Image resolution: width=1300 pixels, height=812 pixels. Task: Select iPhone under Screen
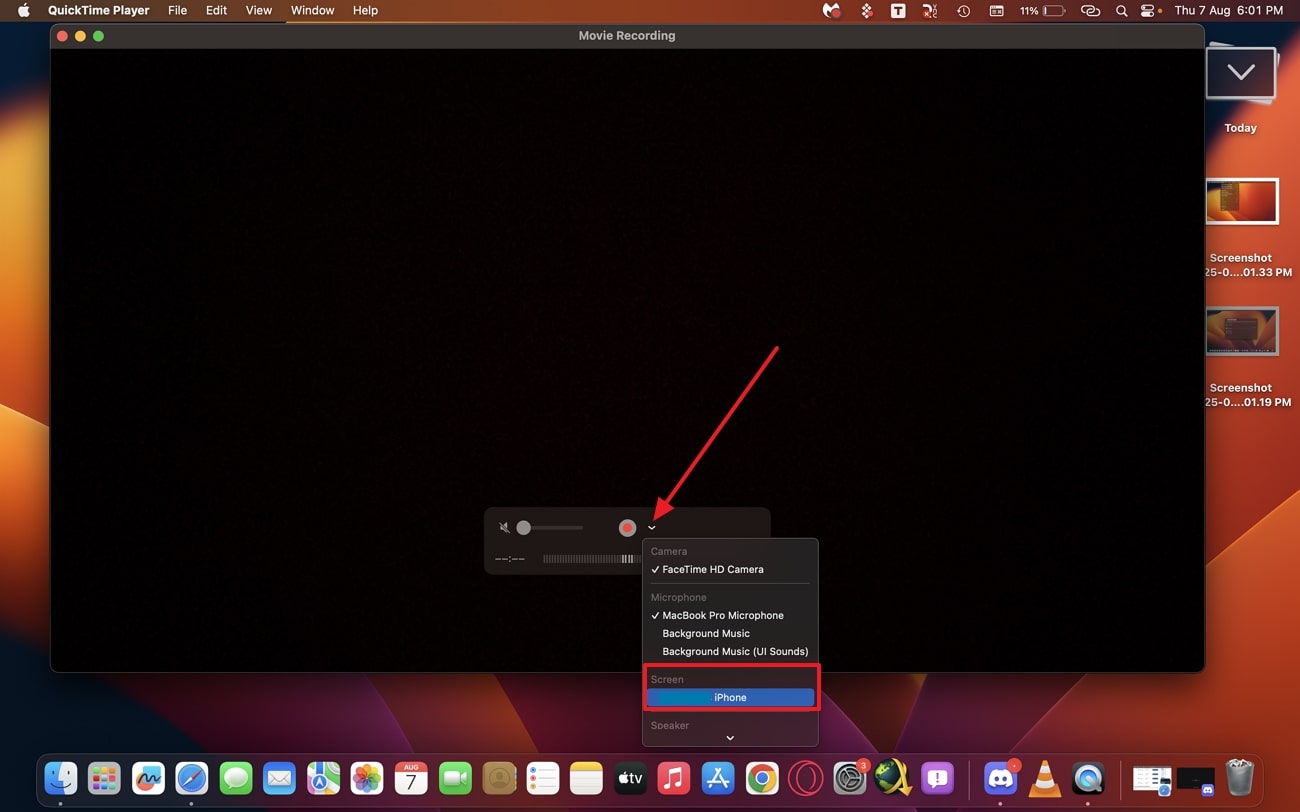click(730, 698)
